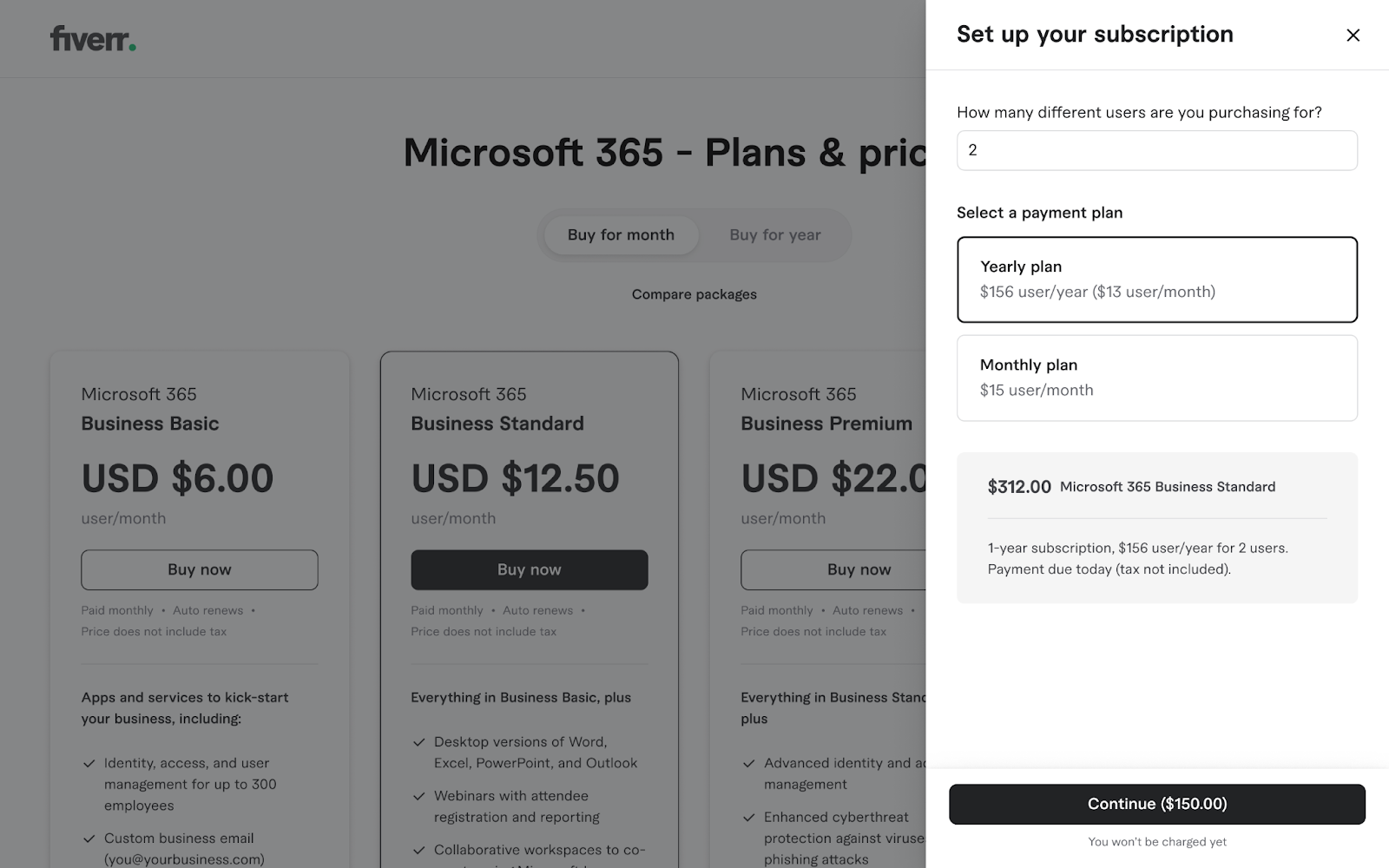This screenshot has width=1389, height=868.
Task: Switch to Buy for month tab
Action: tap(621, 235)
